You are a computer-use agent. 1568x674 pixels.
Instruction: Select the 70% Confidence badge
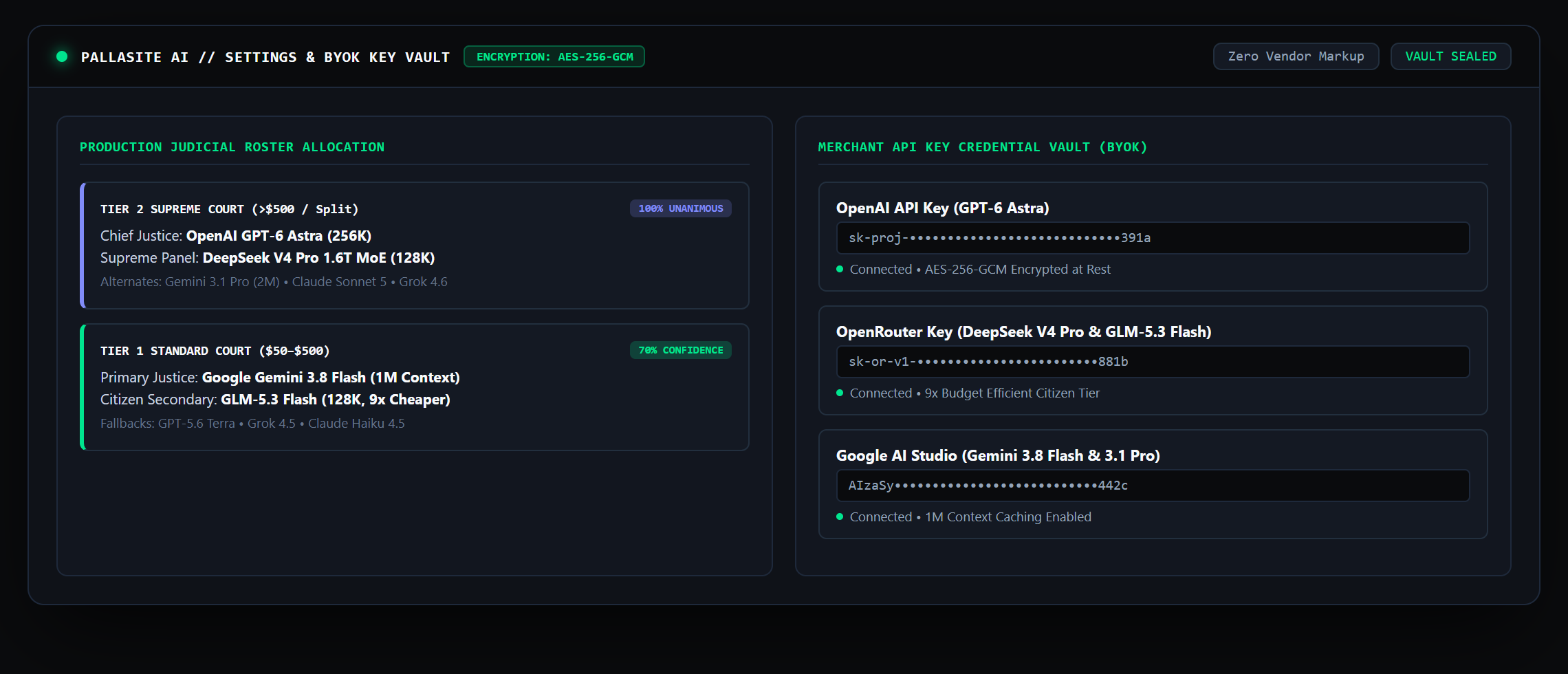[680, 350]
